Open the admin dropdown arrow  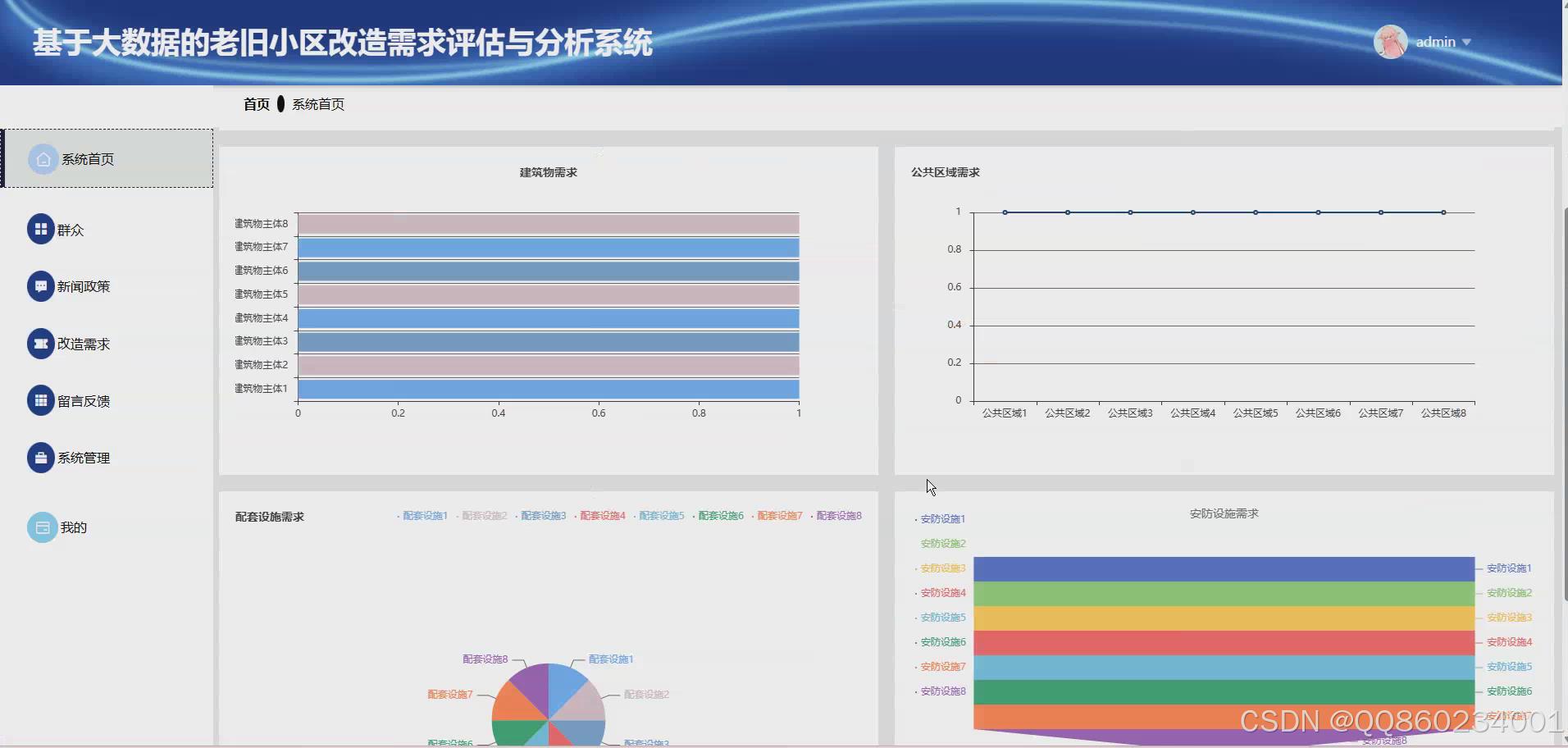point(1466,43)
